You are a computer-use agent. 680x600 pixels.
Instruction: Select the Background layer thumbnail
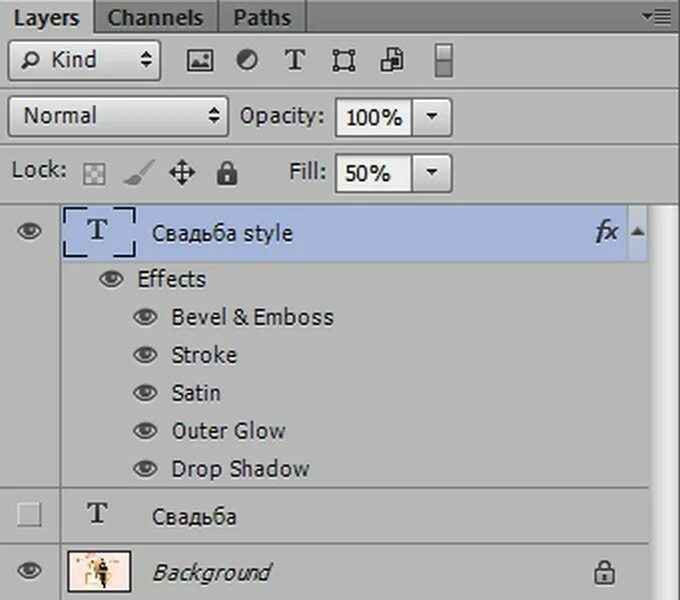click(99, 571)
